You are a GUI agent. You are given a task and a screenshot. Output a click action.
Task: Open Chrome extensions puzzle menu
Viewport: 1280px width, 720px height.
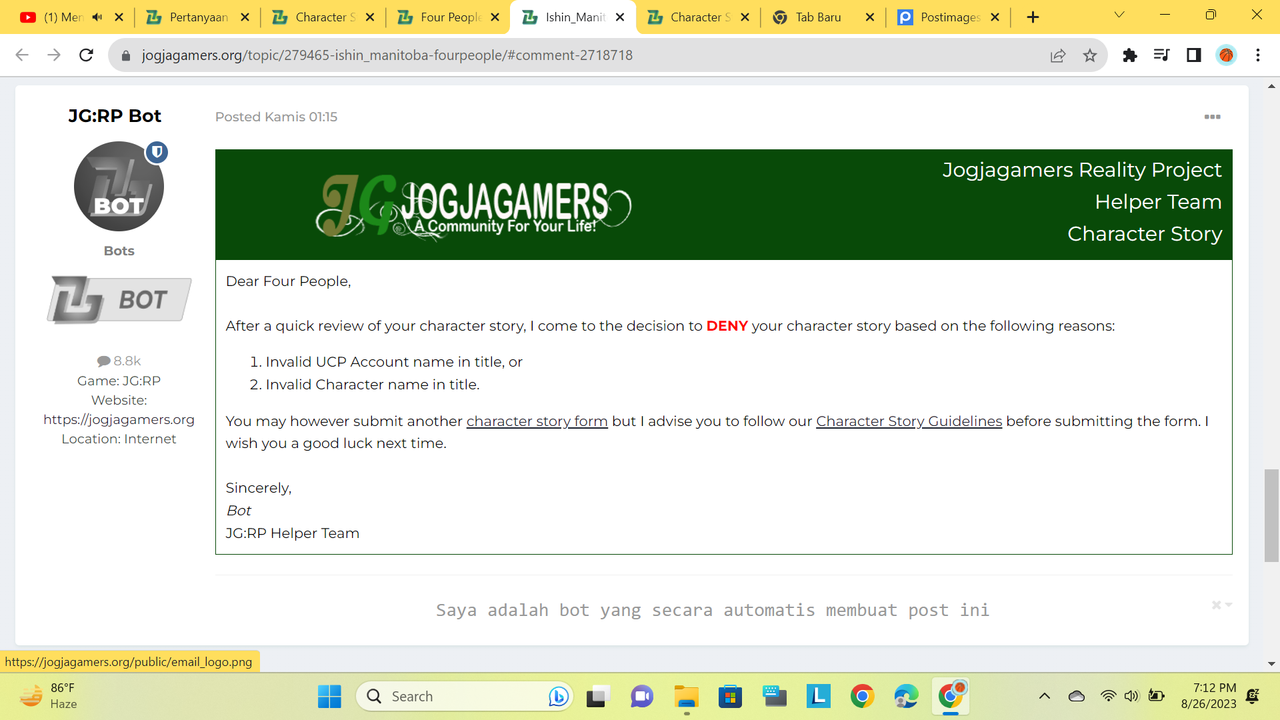tap(1130, 56)
